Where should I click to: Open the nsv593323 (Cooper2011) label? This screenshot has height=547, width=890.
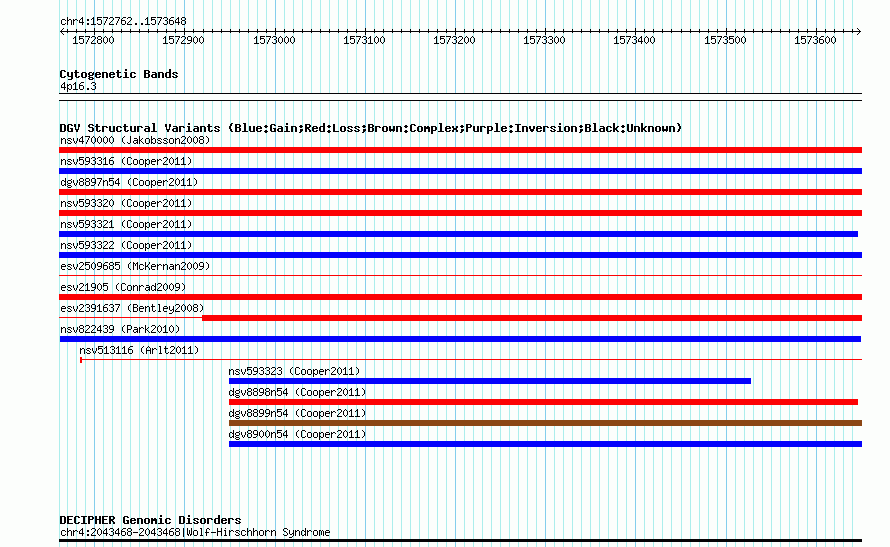(294, 371)
